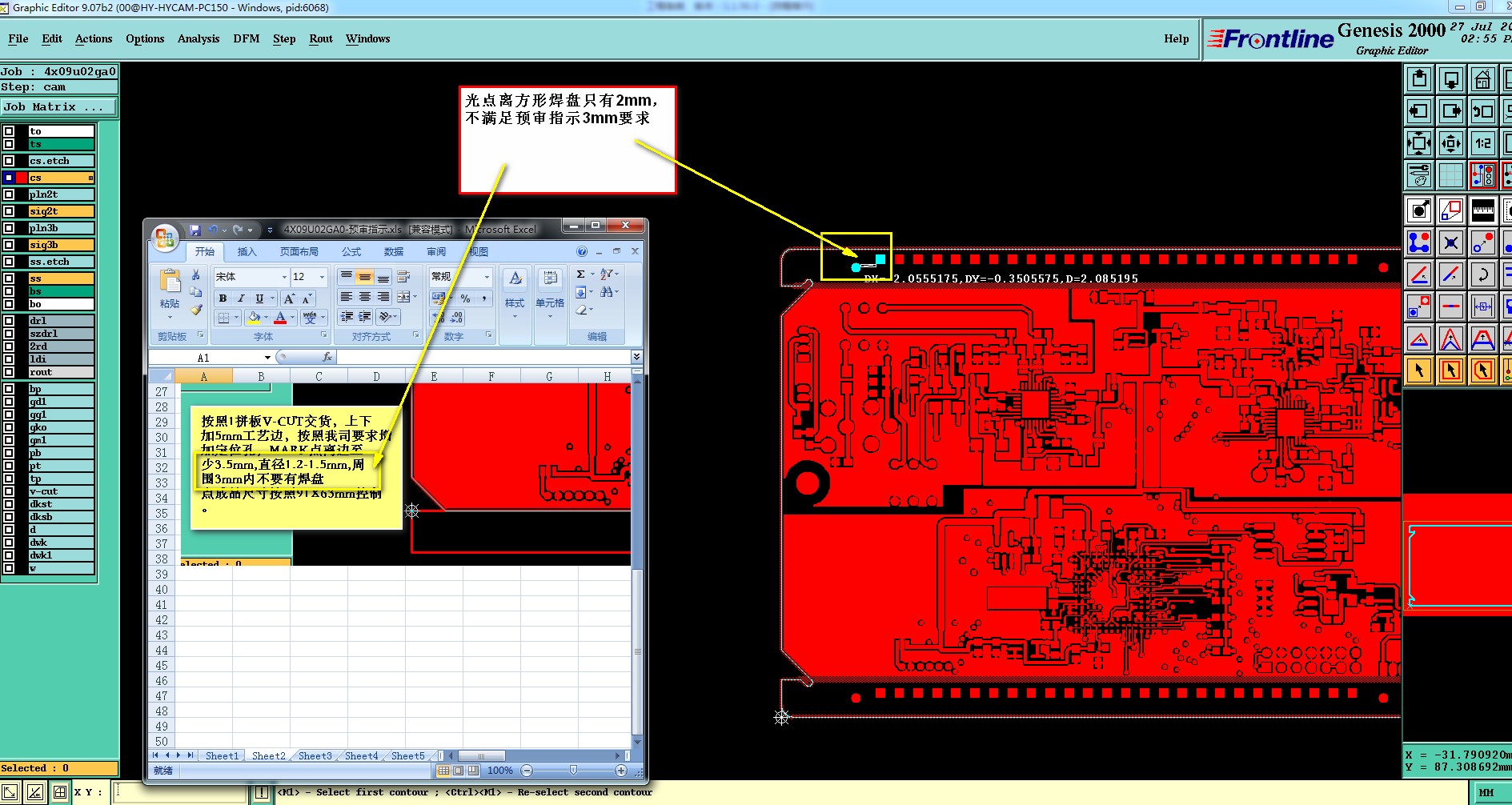Click the previous view (undo zoom) icon
This screenshot has width=1512, height=805.
1482,111
